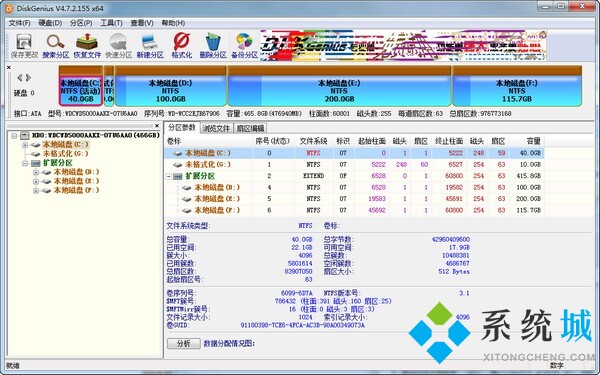Select 未格式化(G:) row in partition table
The image size is (600, 375).
(354, 164)
